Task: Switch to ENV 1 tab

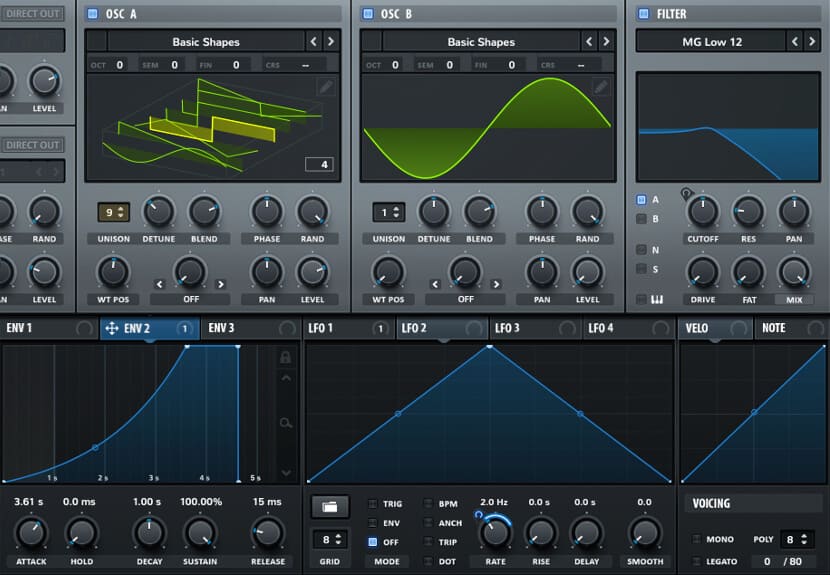Action: point(49,328)
